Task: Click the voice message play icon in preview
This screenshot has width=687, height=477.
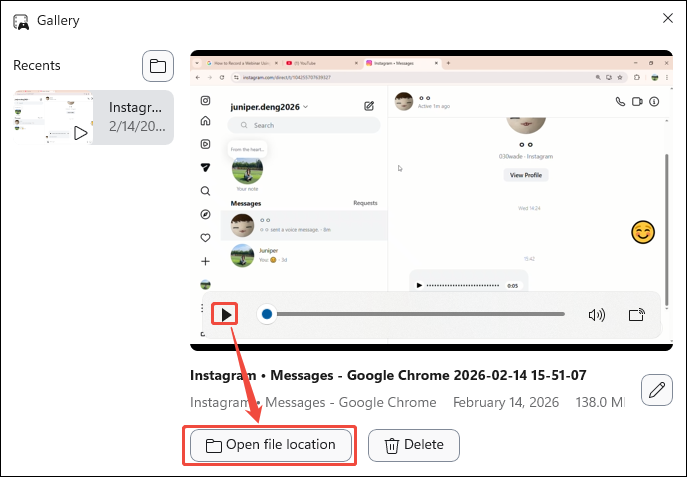Action: click(x=419, y=285)
